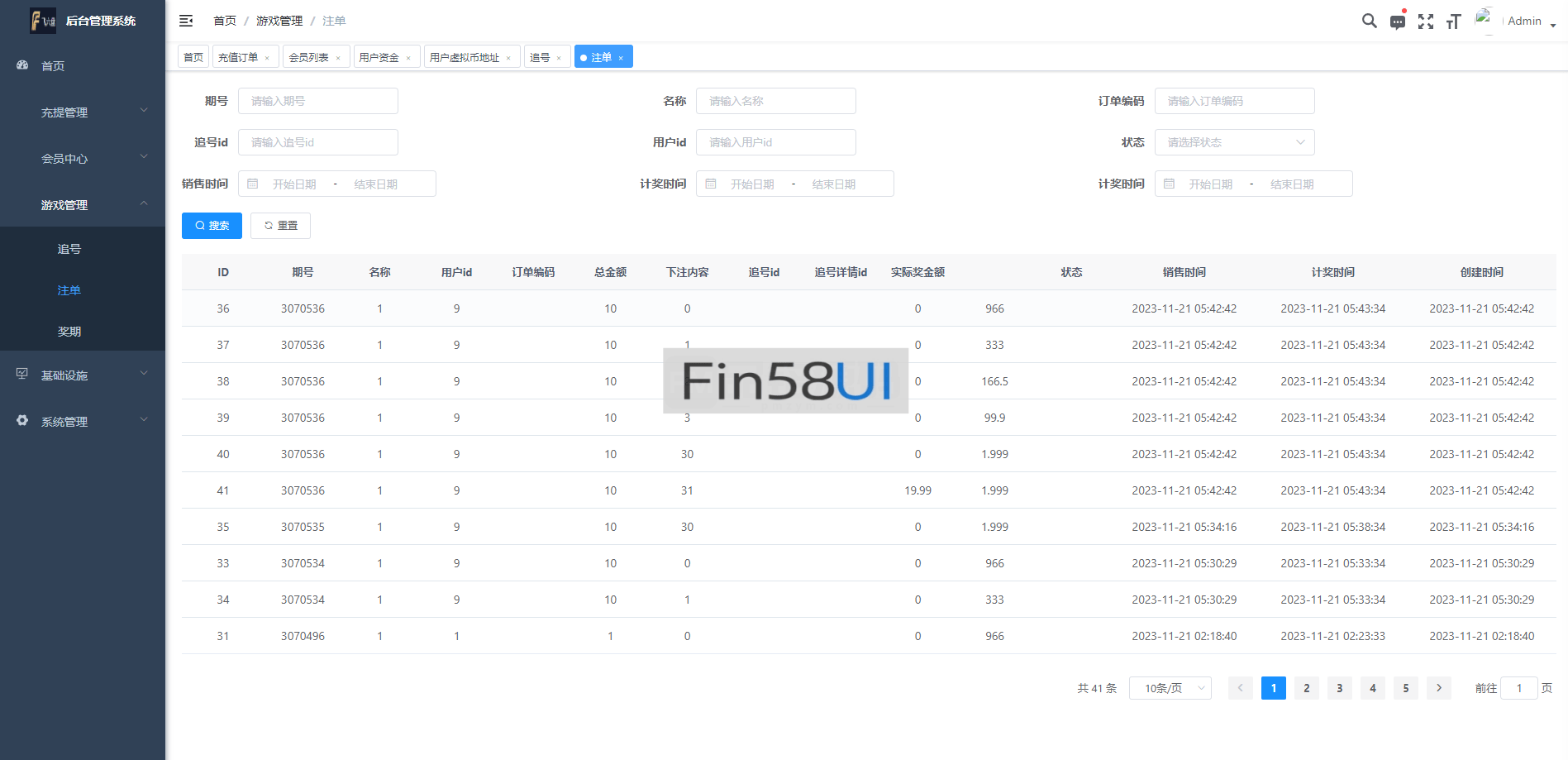
Task: Expand the 充提管理 sidebar menu
Action: [83, 112]
